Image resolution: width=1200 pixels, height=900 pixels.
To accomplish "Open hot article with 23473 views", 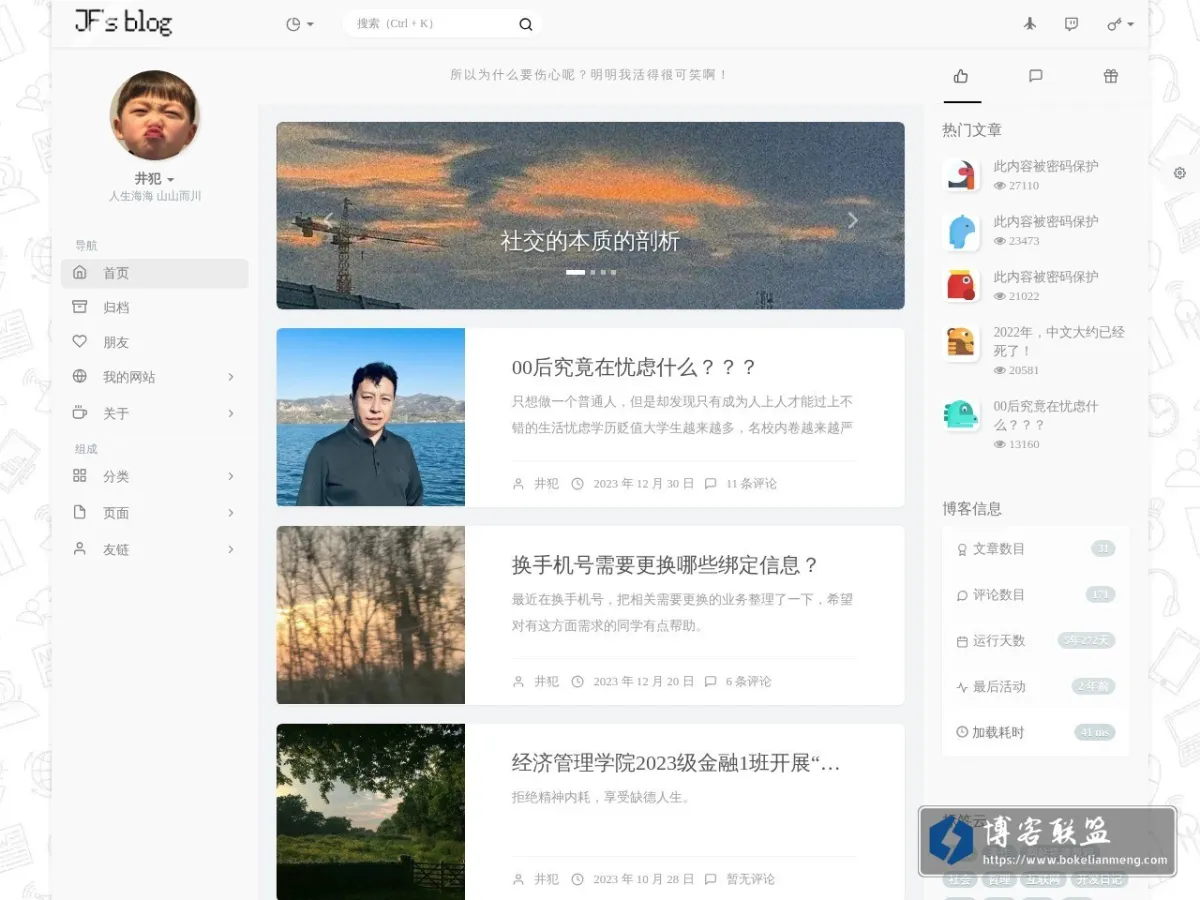I will (1046, 221).
